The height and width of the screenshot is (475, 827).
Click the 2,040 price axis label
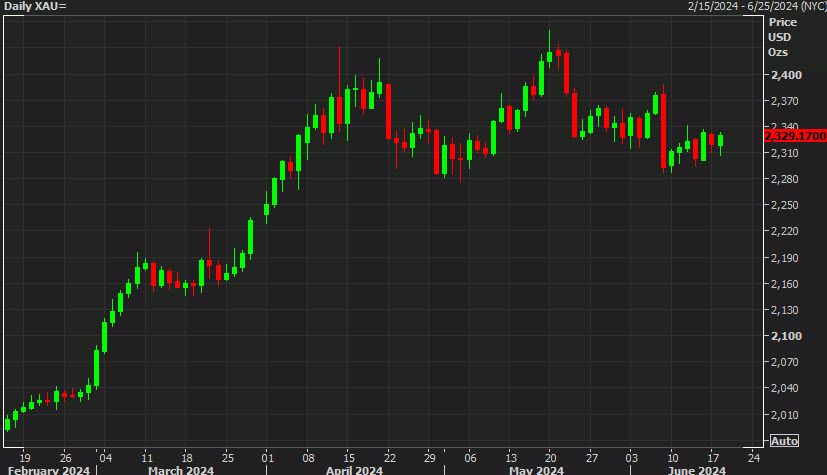click(x=785, y=388)
